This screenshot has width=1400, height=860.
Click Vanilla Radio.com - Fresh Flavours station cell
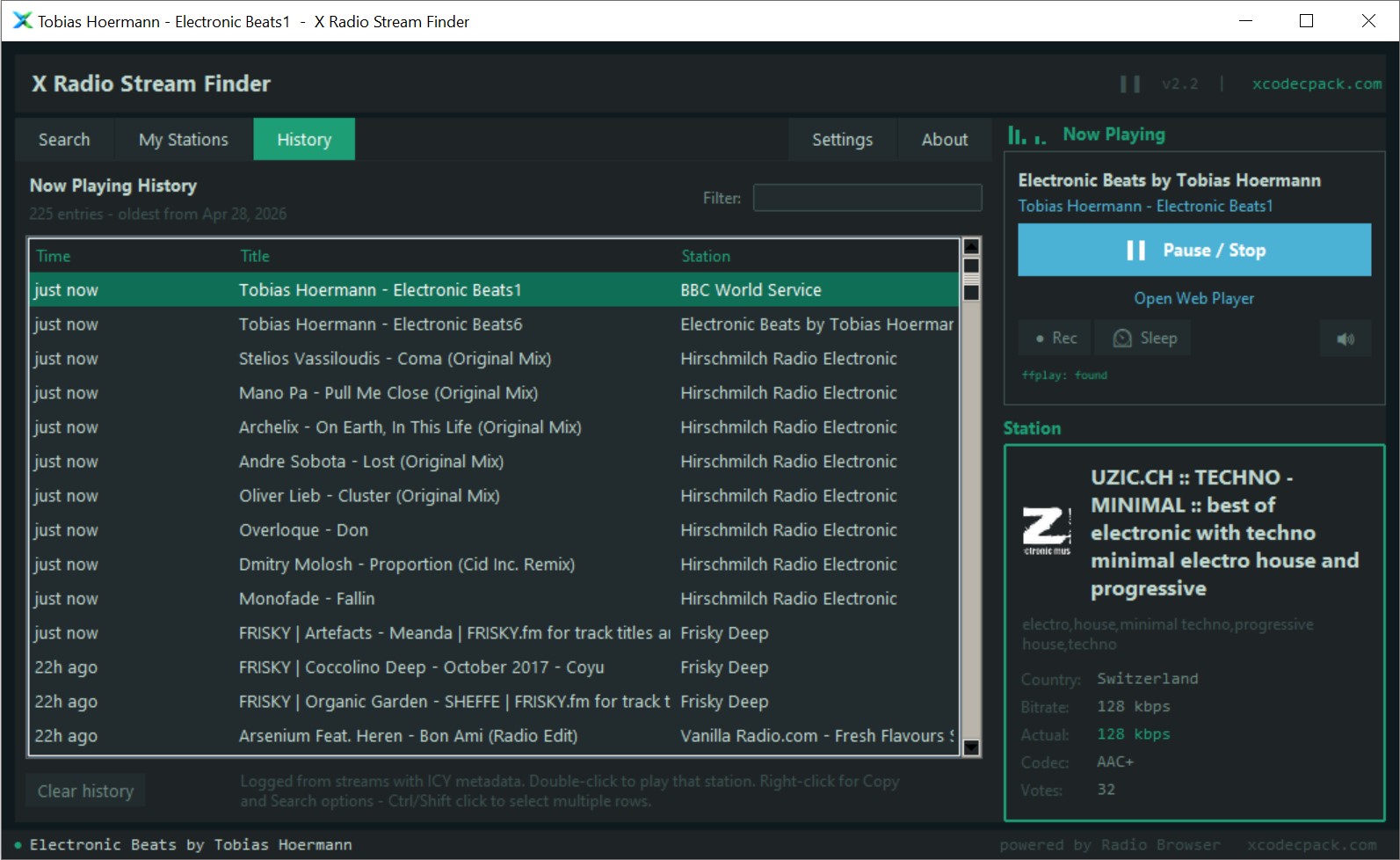[x=817, y=735]
